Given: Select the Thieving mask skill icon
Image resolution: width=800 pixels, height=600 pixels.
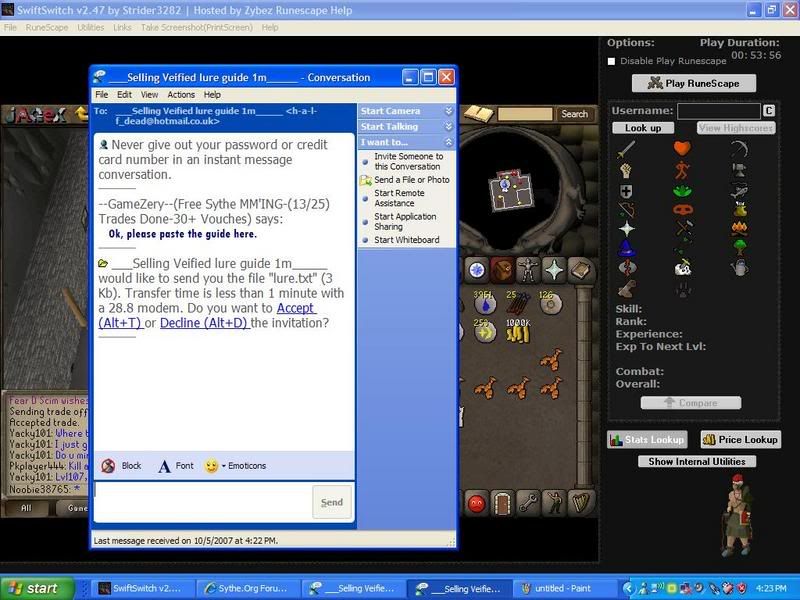Looking at the screenshot, I should pos(682,209).
